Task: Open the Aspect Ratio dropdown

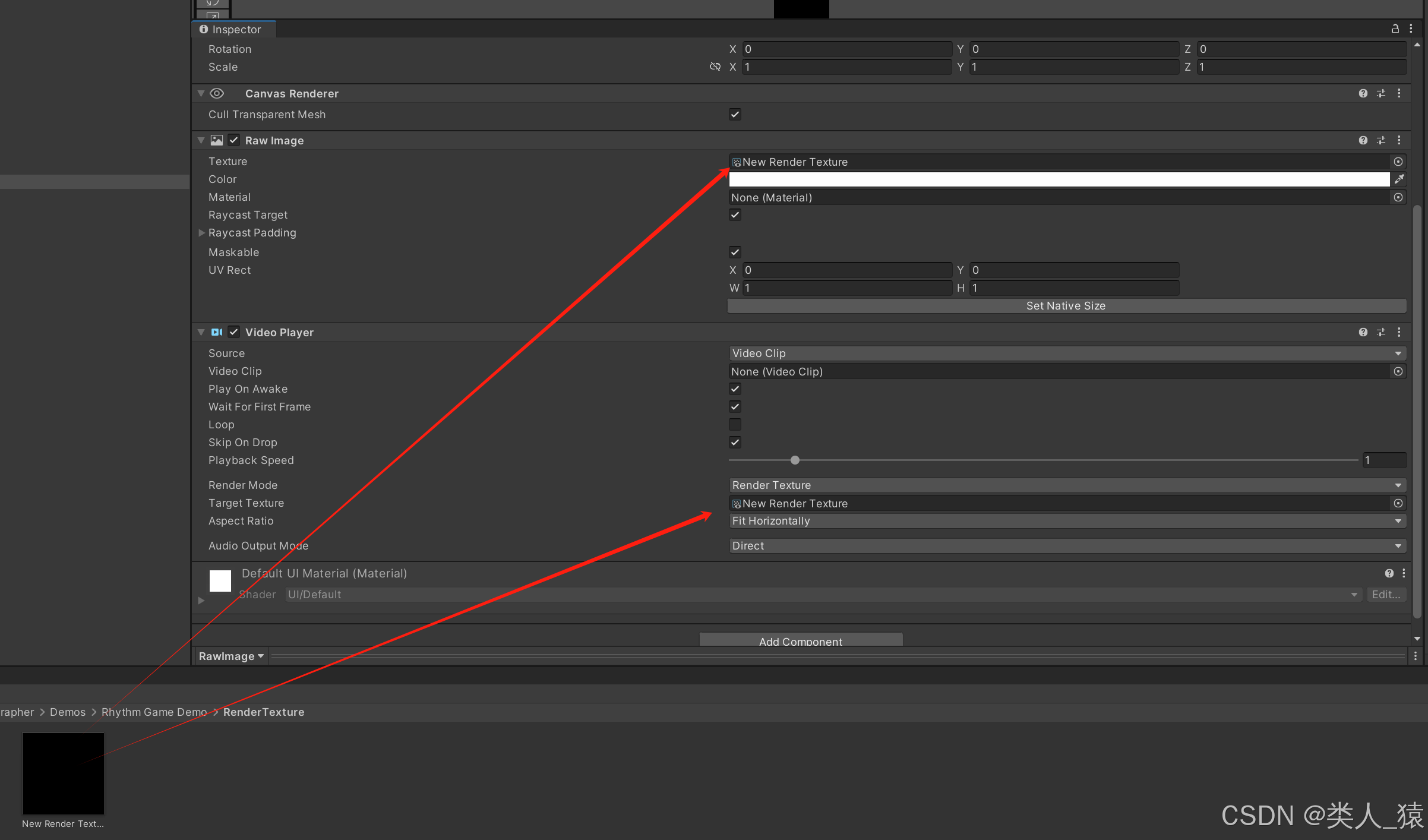Action: click(1066, 521)
